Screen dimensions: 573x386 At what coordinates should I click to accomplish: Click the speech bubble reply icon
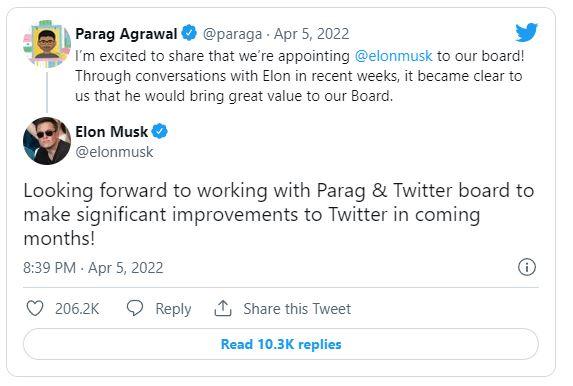click(x=135, y=308)
